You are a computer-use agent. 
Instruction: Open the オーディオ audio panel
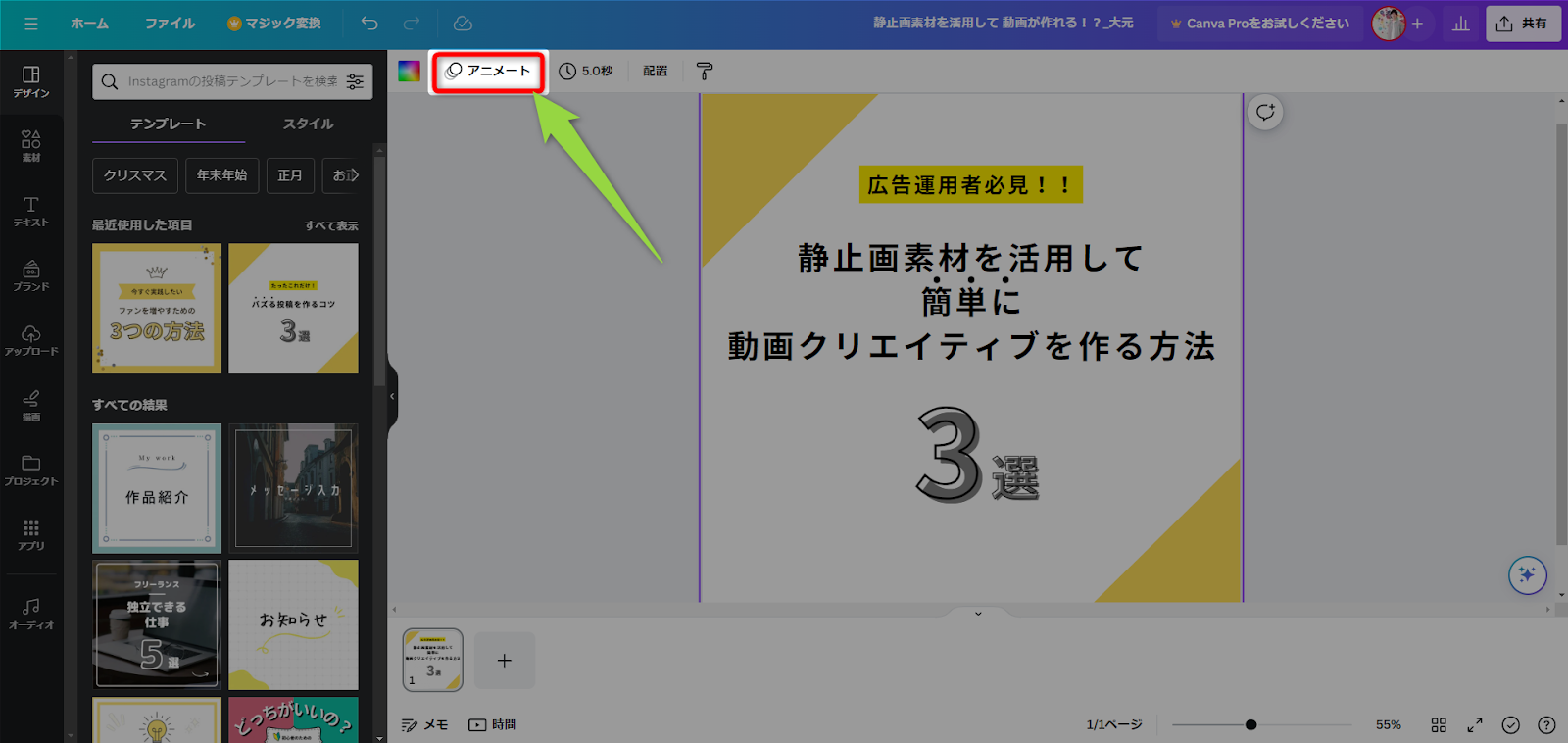coord(31,614)
